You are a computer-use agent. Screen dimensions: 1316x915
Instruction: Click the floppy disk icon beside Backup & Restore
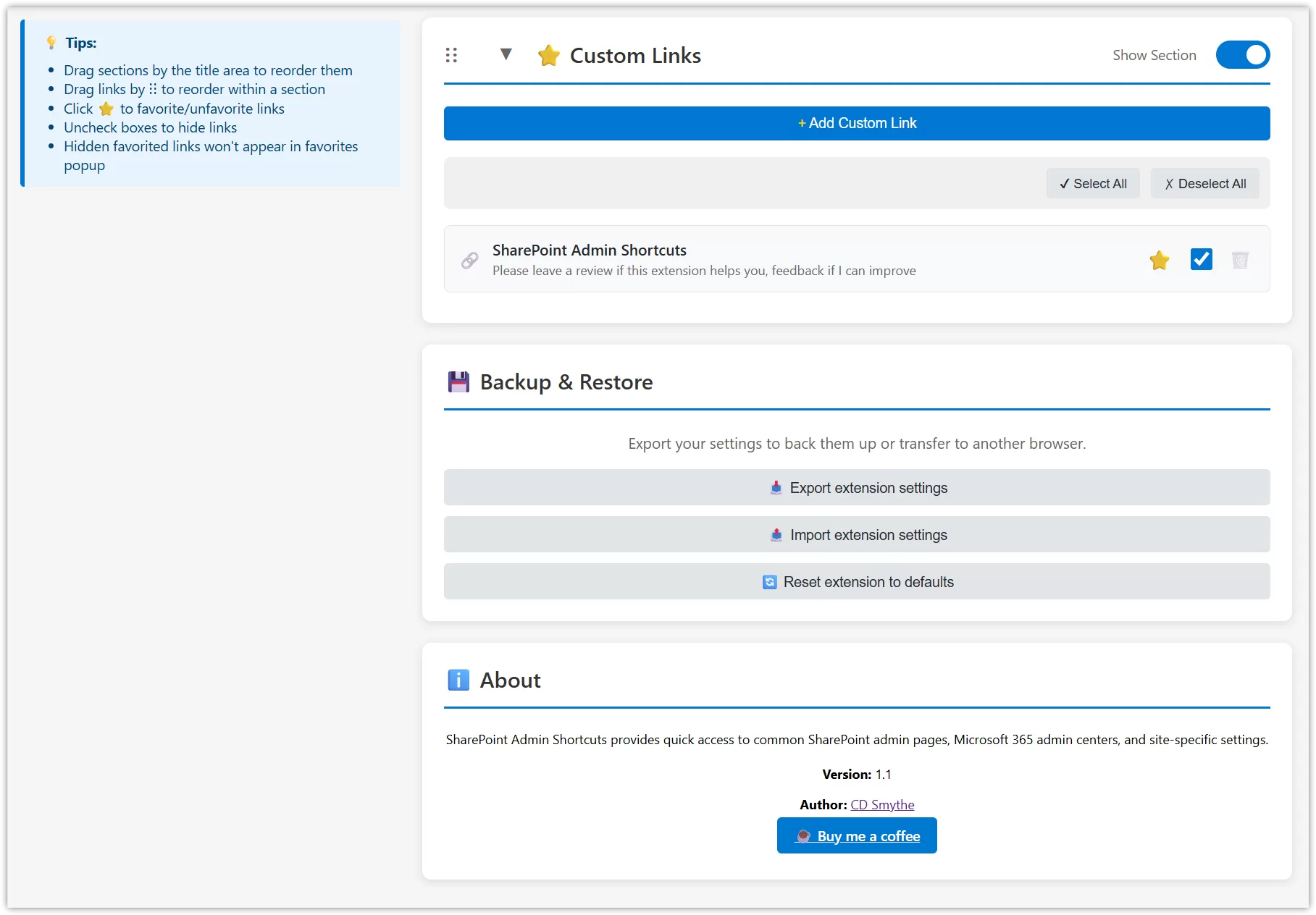coord(458,381)
